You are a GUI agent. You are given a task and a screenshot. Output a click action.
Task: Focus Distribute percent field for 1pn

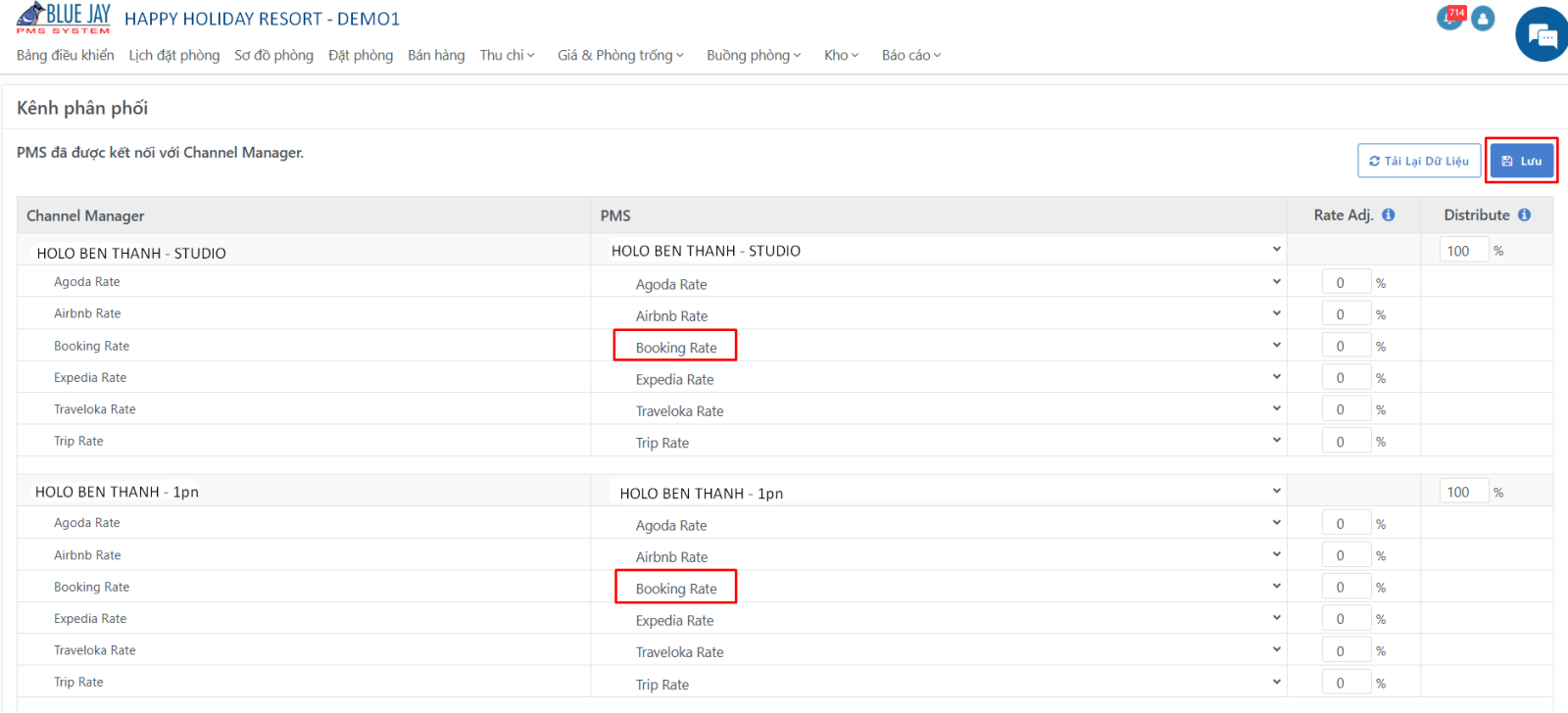(x=1464, y=492)
